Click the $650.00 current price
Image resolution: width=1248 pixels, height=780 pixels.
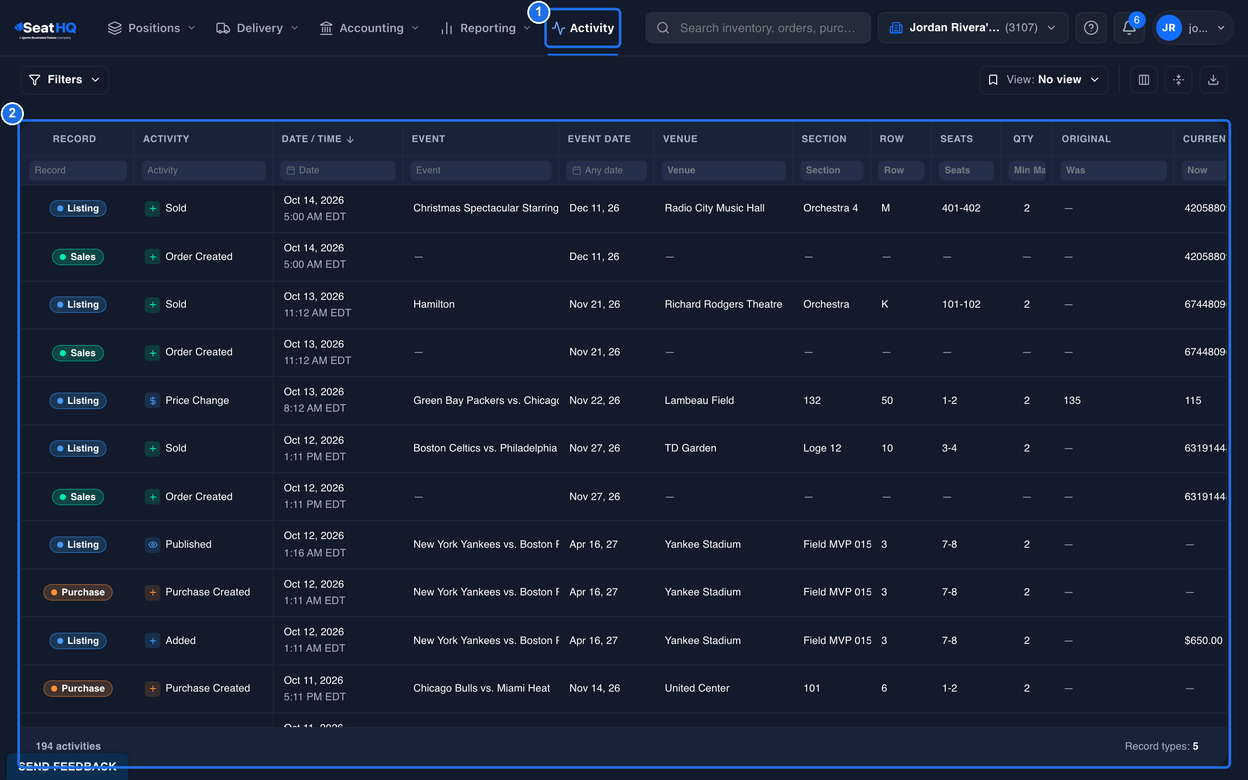pyautogui.click(x=1203, y=640)
